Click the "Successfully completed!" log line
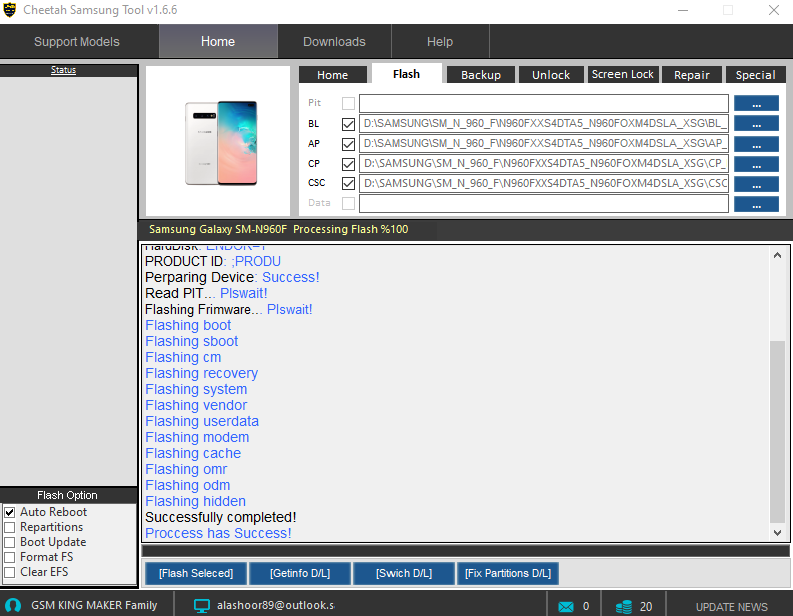The height and width of the screenshot is (616, 793). point(221,517)
